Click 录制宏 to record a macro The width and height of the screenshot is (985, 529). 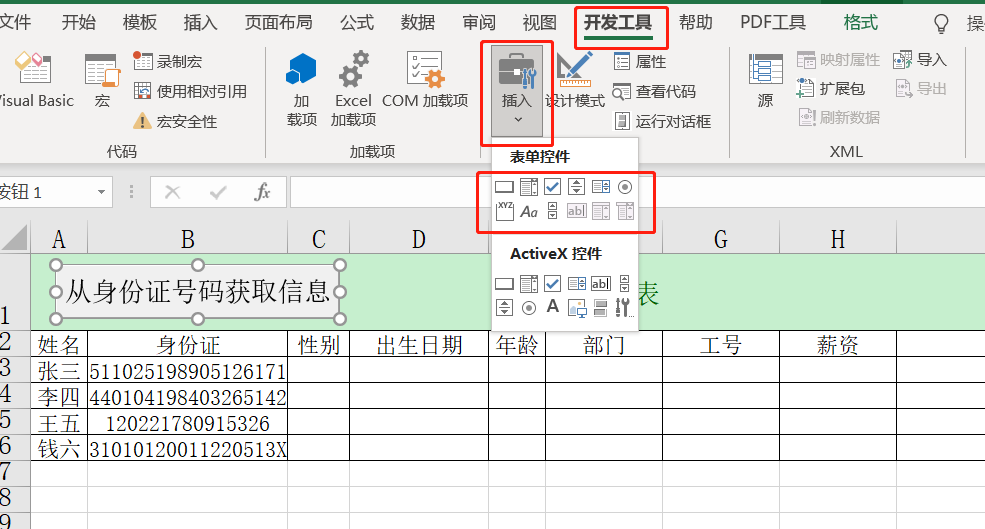coord(168,62)
